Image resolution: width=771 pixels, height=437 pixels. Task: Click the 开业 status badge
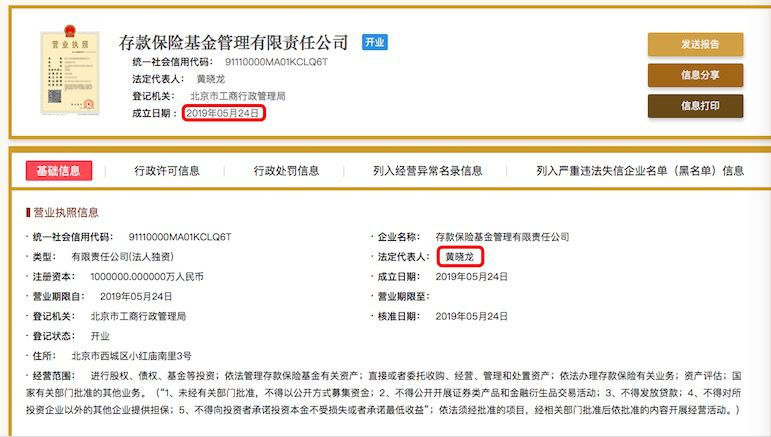point(375,42)
